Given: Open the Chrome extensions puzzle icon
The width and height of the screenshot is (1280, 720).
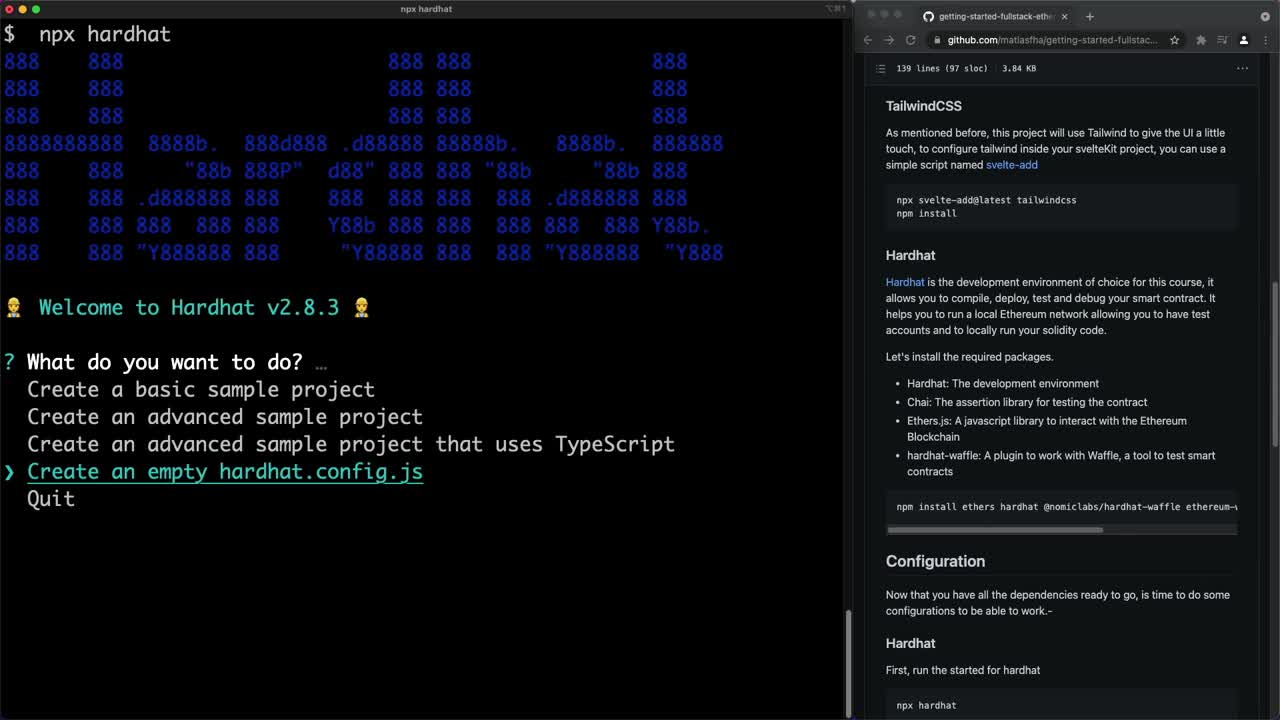Looking at the screenshot, I should click(x=1201, y=40).
